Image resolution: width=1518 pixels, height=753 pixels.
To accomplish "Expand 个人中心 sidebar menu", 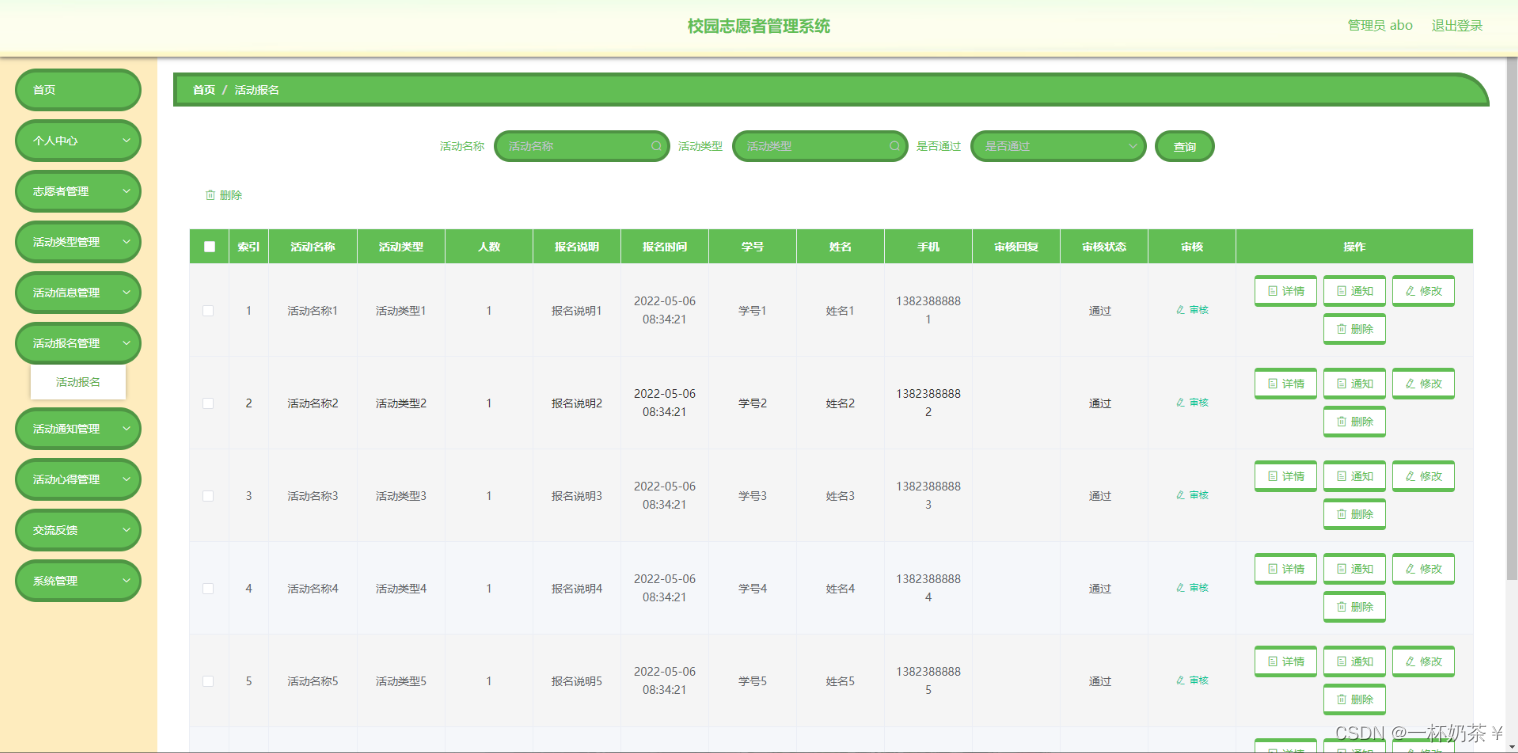I will point(78,141).
